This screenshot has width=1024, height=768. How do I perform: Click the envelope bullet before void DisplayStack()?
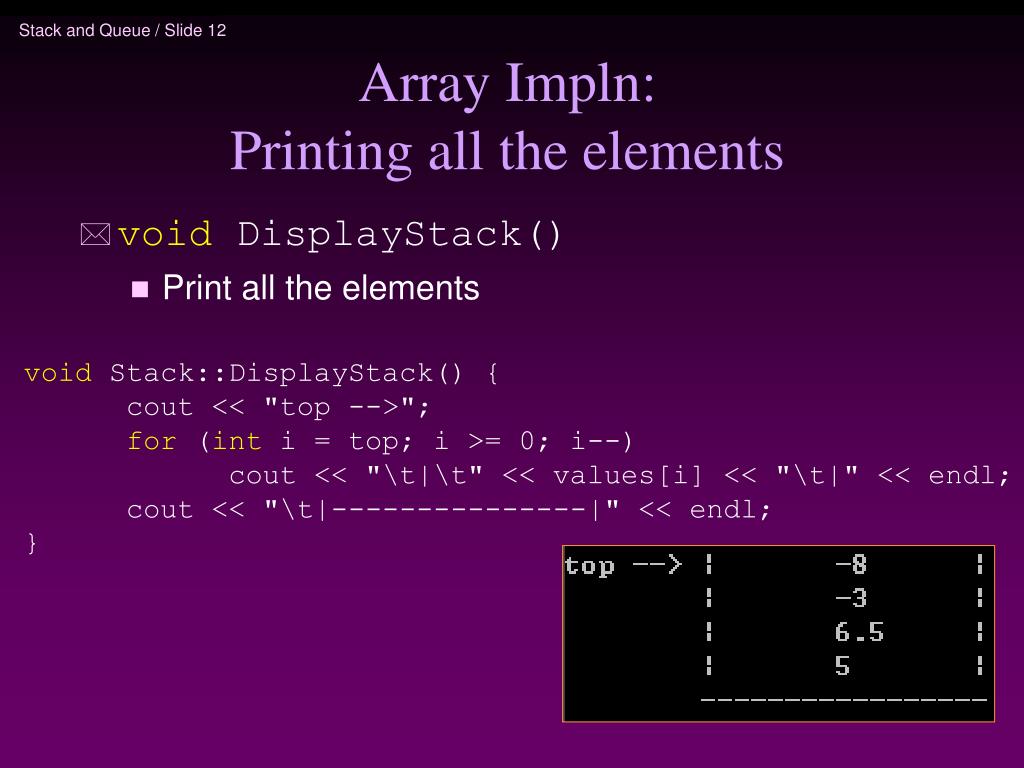95,234
